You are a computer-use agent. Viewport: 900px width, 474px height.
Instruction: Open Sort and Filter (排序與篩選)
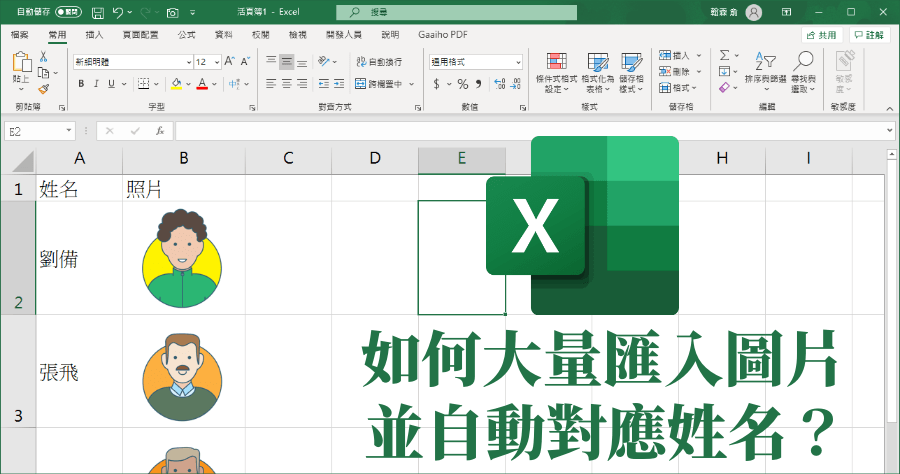pyautogui.click(x=766, y=72)
